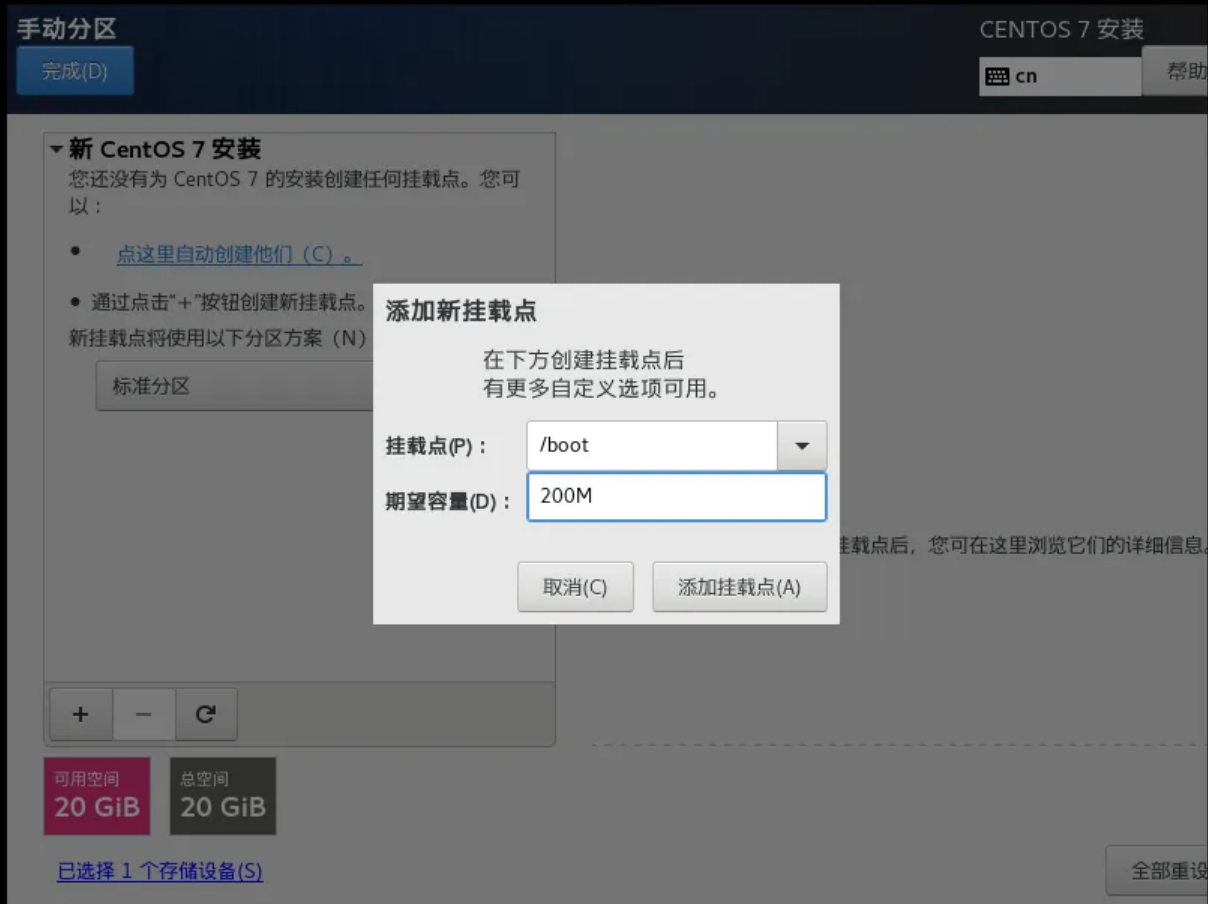
Task: Open the 标准分区 partition scheme dropdown
Action: tap(235, 386)
